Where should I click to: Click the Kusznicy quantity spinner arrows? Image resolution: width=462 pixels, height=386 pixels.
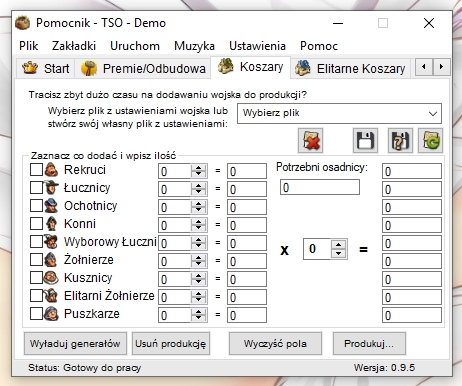pos(199,279)
